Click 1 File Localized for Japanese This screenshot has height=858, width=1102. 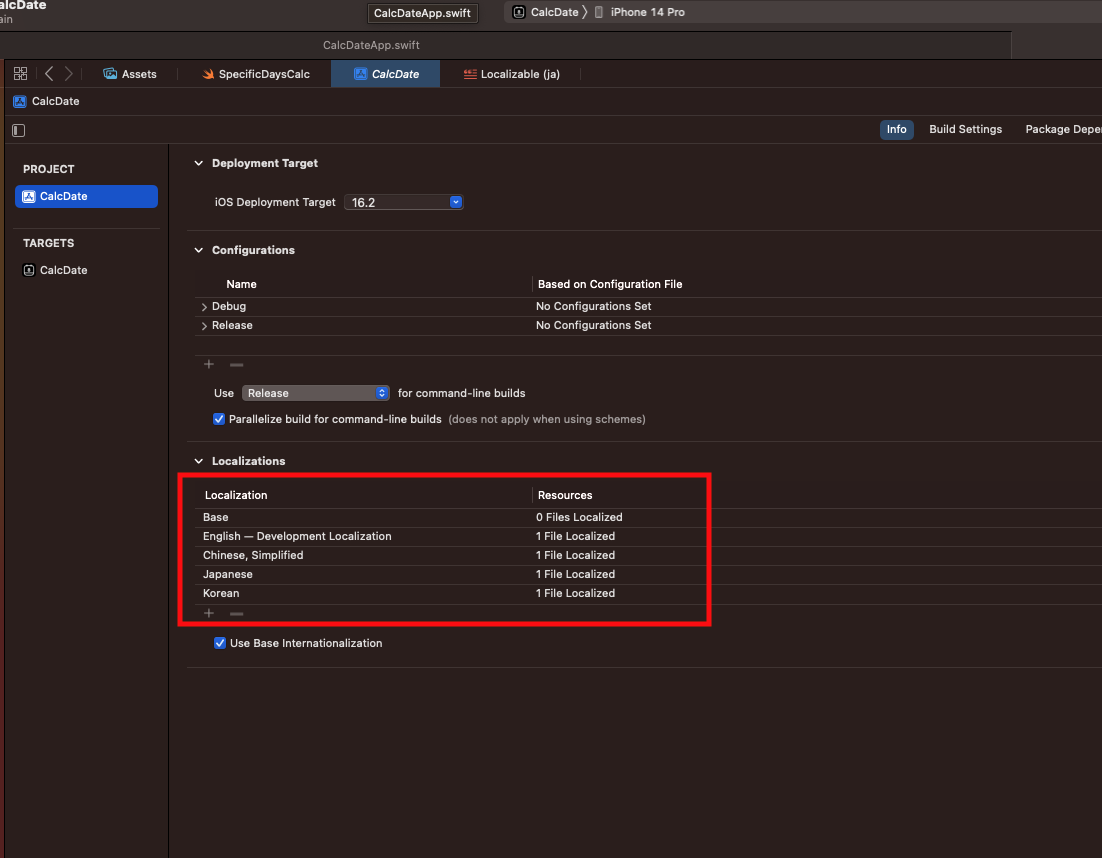[x=575, y=574]
